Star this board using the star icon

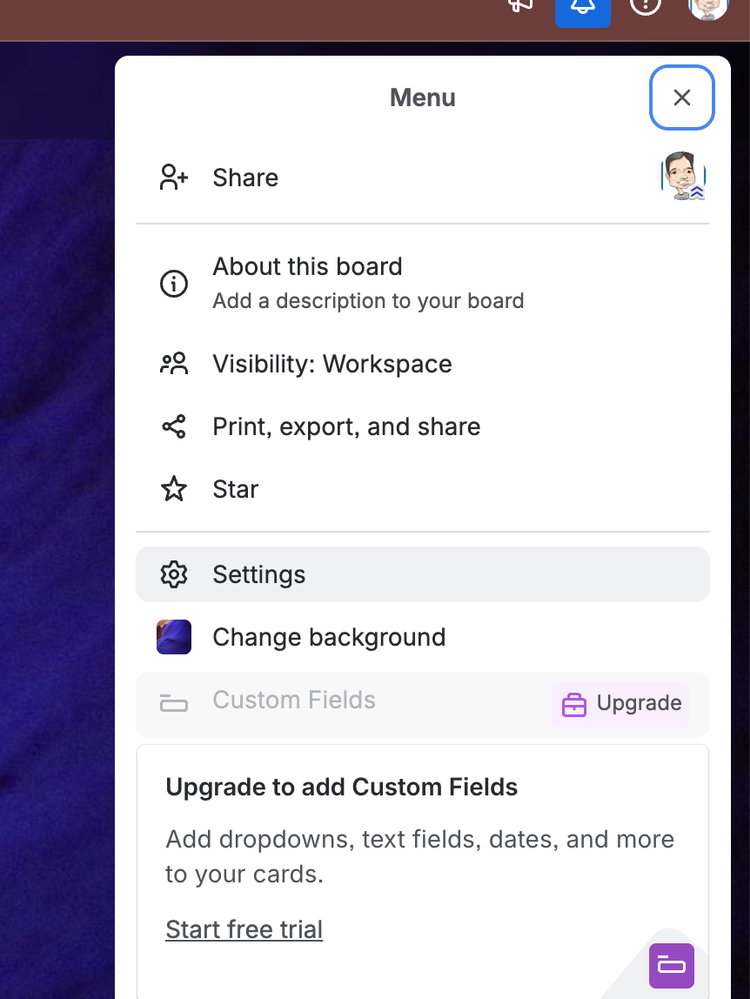coord(173,489)
